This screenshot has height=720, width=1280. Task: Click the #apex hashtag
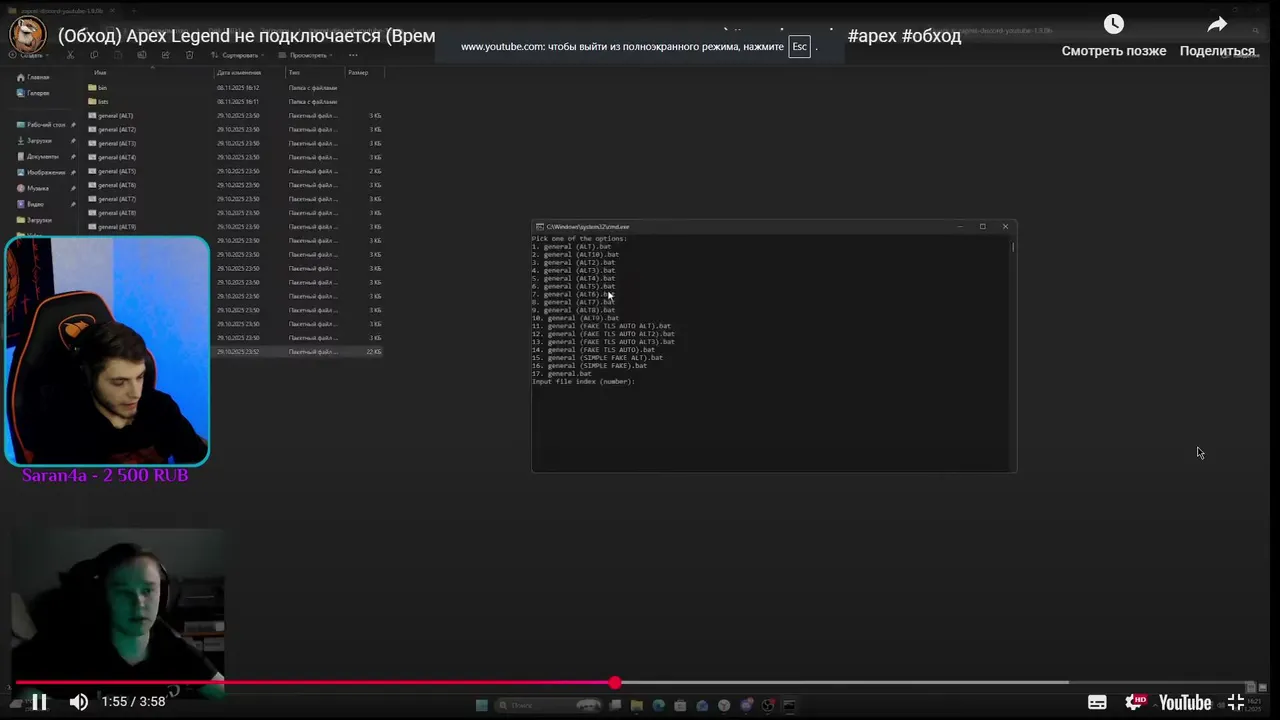[872, 36]
